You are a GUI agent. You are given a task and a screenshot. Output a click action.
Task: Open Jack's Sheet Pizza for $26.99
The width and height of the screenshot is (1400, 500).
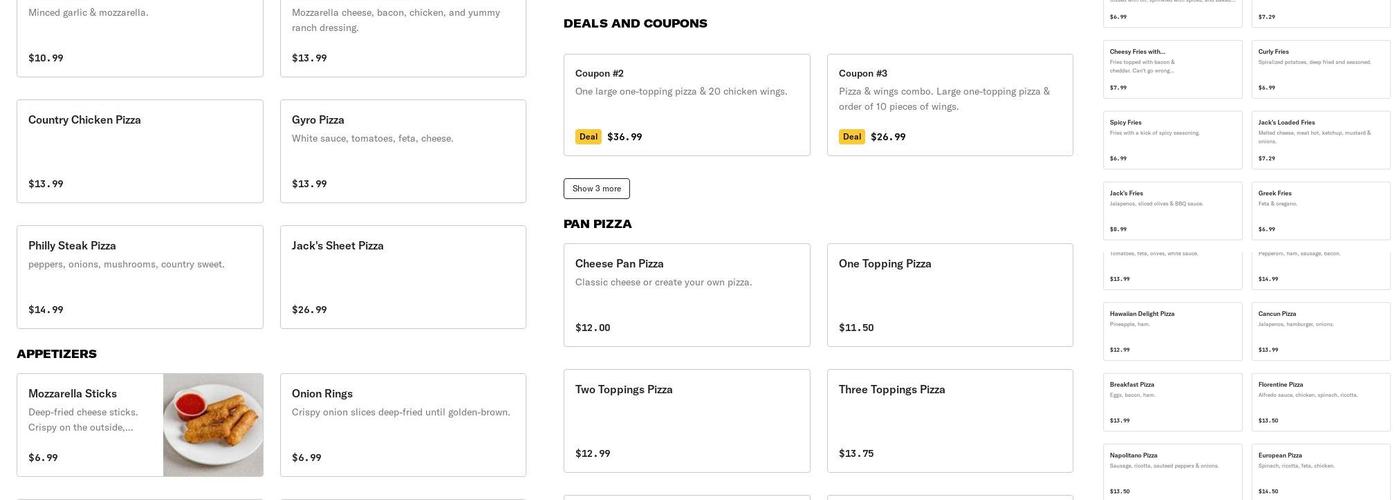click(402, 277)
